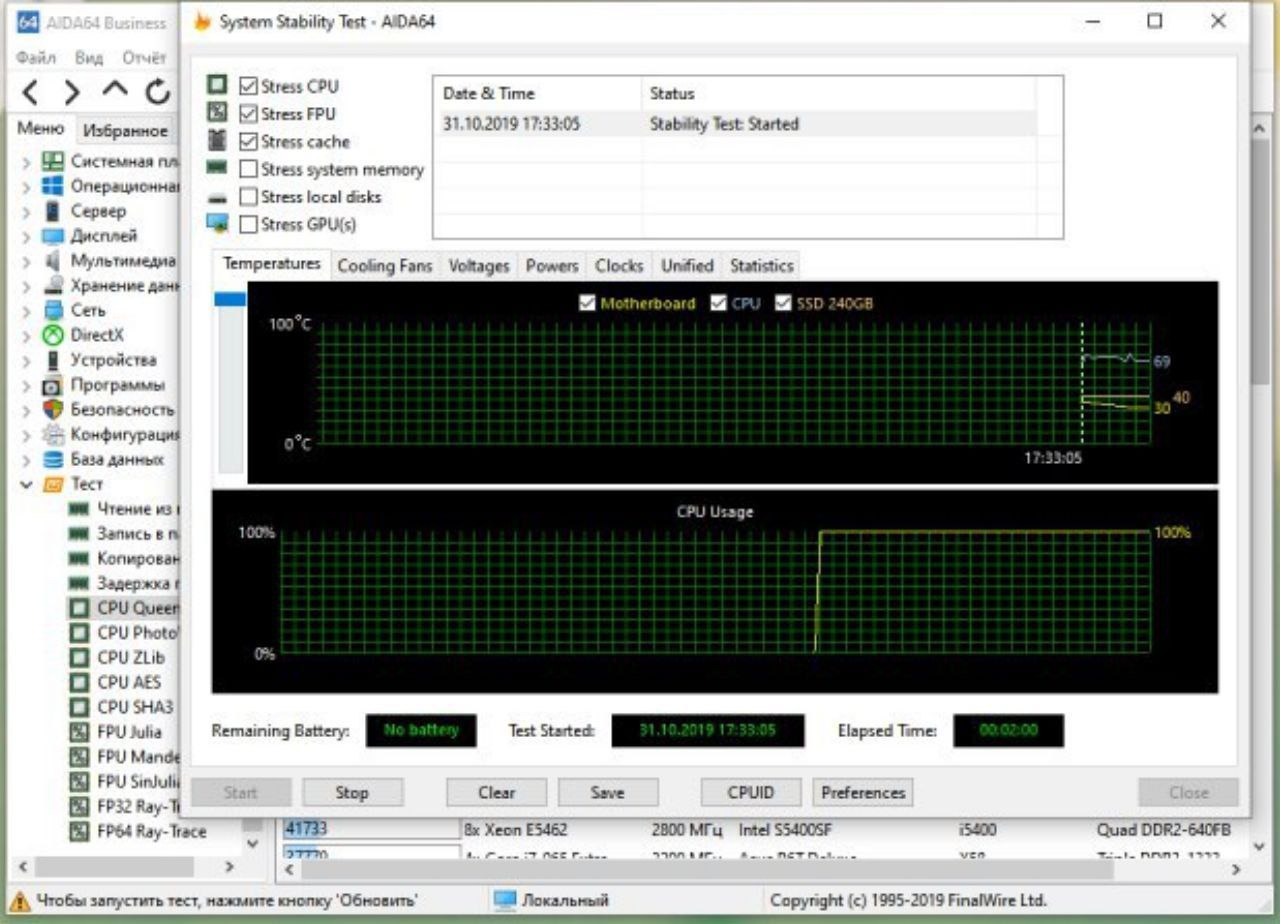Screen dimensions: 1280x924
Task: Toggle the SSD 240GB graph checkbox
Action: (x=783, y=303)
